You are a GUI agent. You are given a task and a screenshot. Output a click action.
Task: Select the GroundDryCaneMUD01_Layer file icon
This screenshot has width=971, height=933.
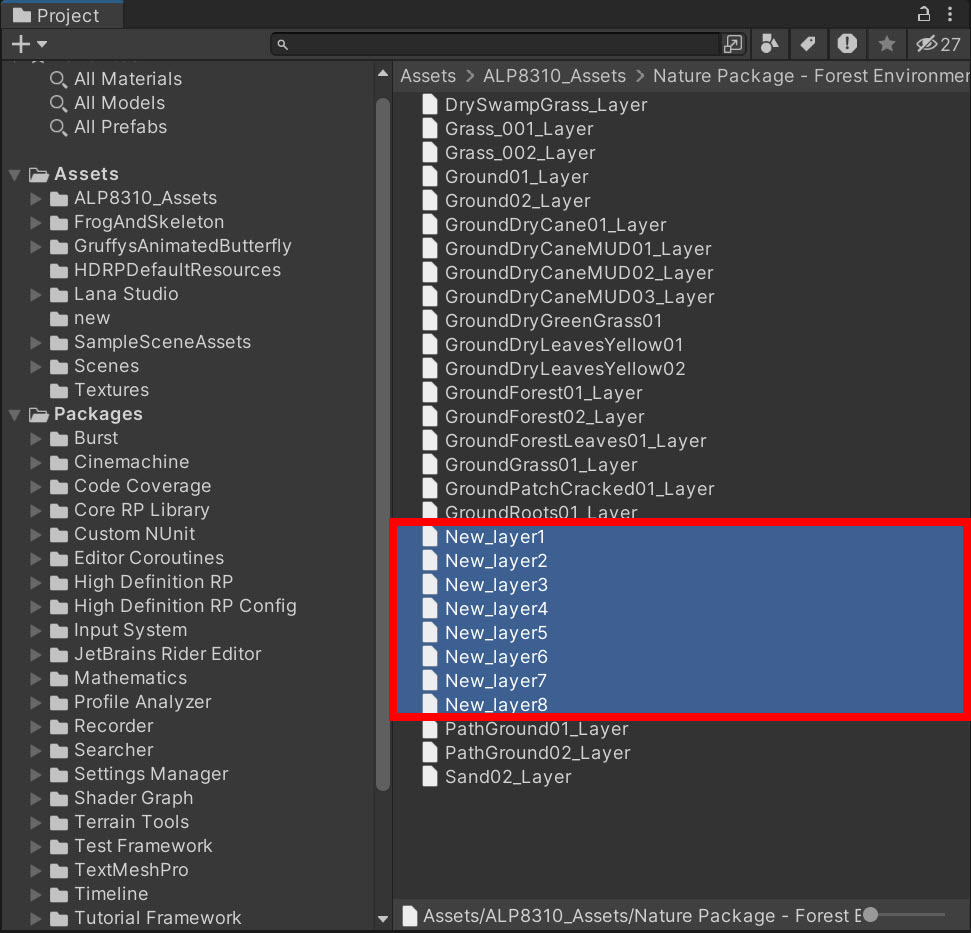[x=430, y=249]
